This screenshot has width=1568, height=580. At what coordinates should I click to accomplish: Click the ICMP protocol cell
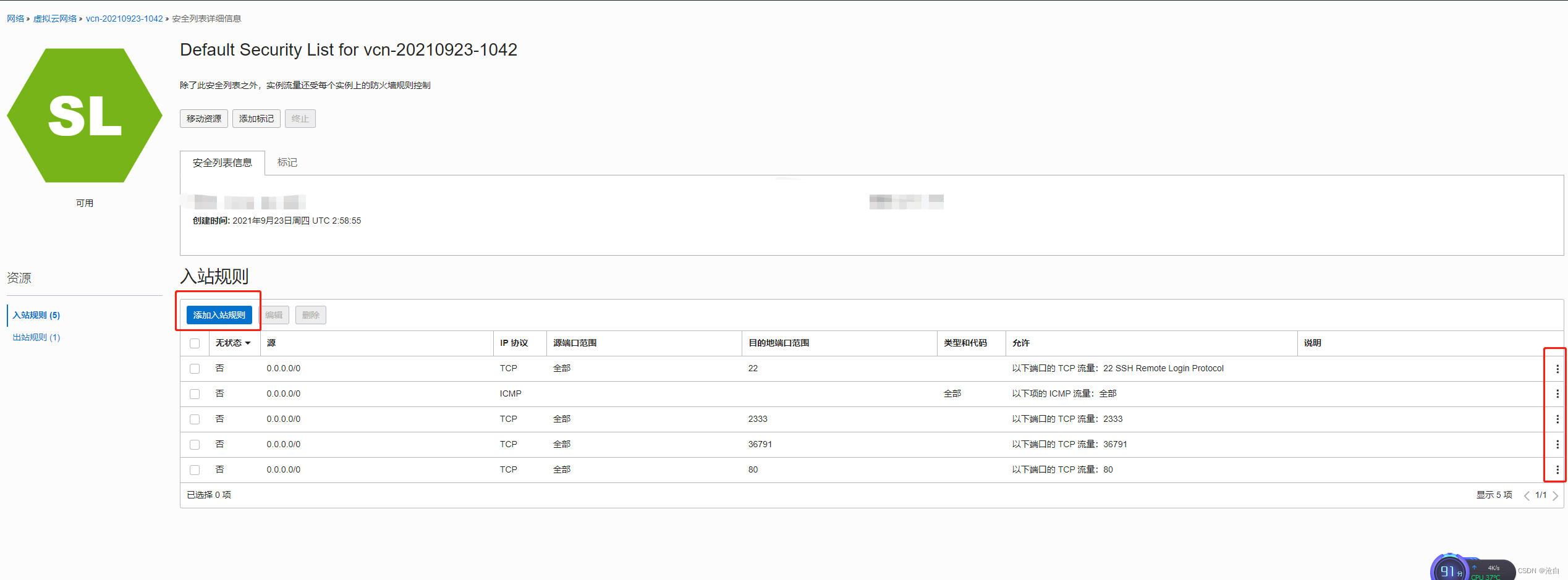coord(511,393)
